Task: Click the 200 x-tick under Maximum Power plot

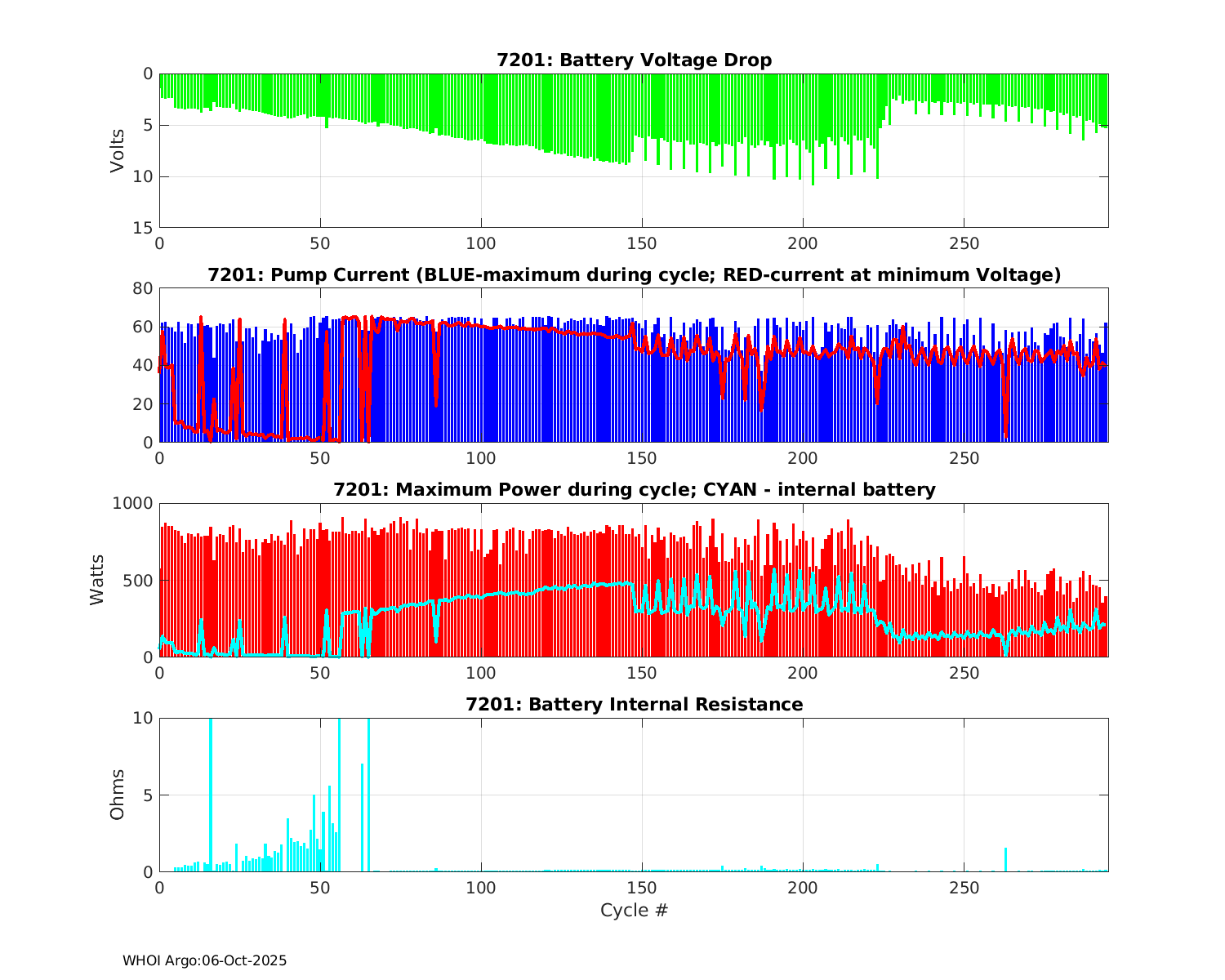Action: (803, 674)
